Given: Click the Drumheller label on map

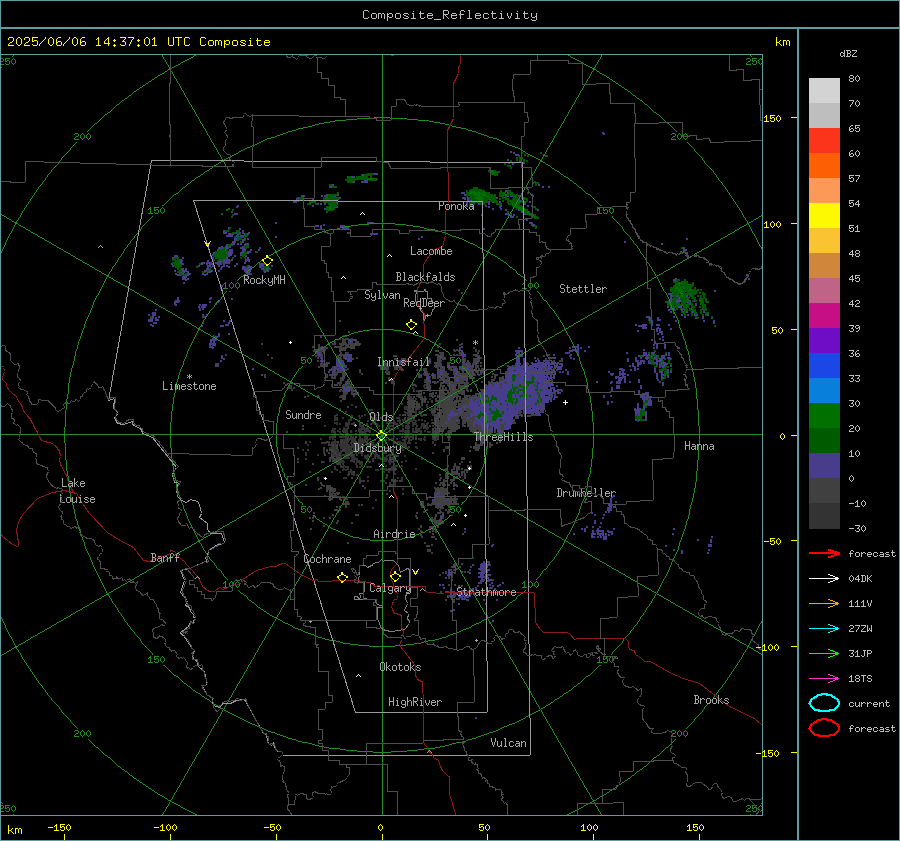Looking at the screenshot, I should click(x=586, y=493).
